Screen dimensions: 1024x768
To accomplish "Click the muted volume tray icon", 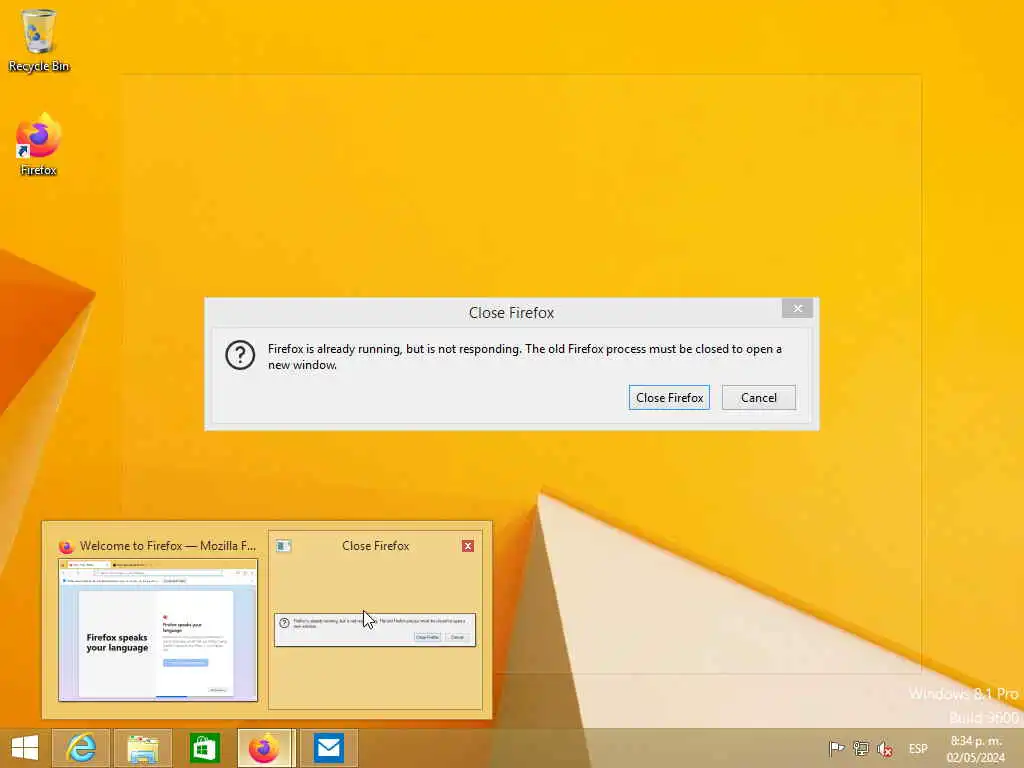I will point(885,748).
